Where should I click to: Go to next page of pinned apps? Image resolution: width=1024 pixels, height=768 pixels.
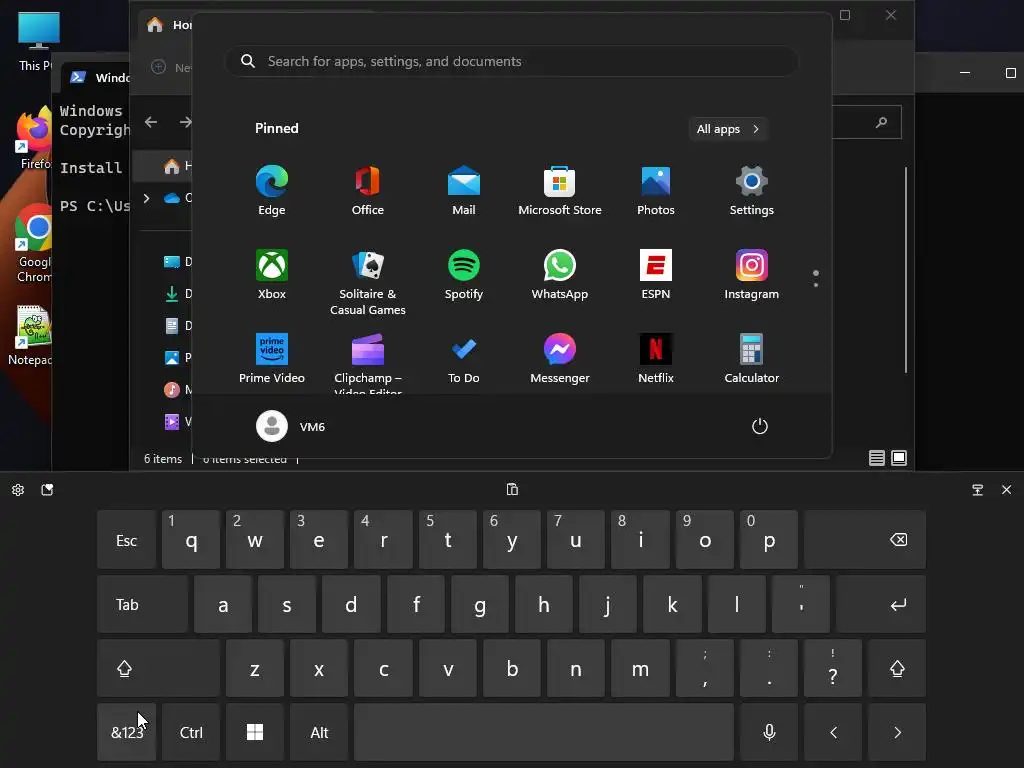816,285
